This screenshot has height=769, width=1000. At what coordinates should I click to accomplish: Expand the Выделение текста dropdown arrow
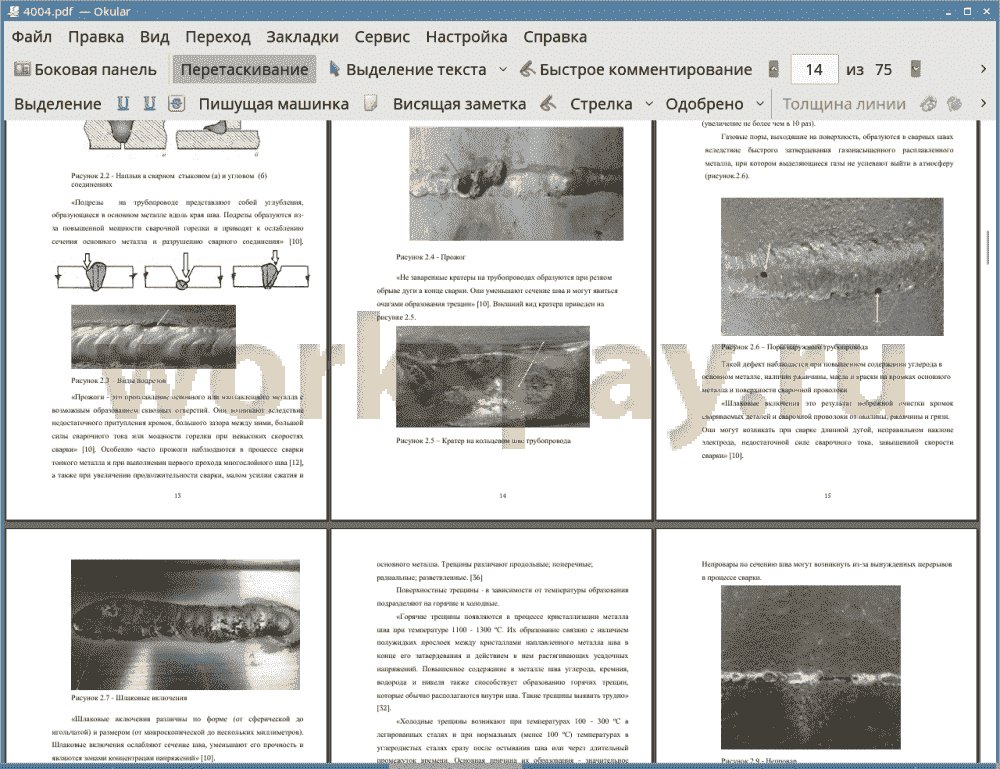(503, 70)
